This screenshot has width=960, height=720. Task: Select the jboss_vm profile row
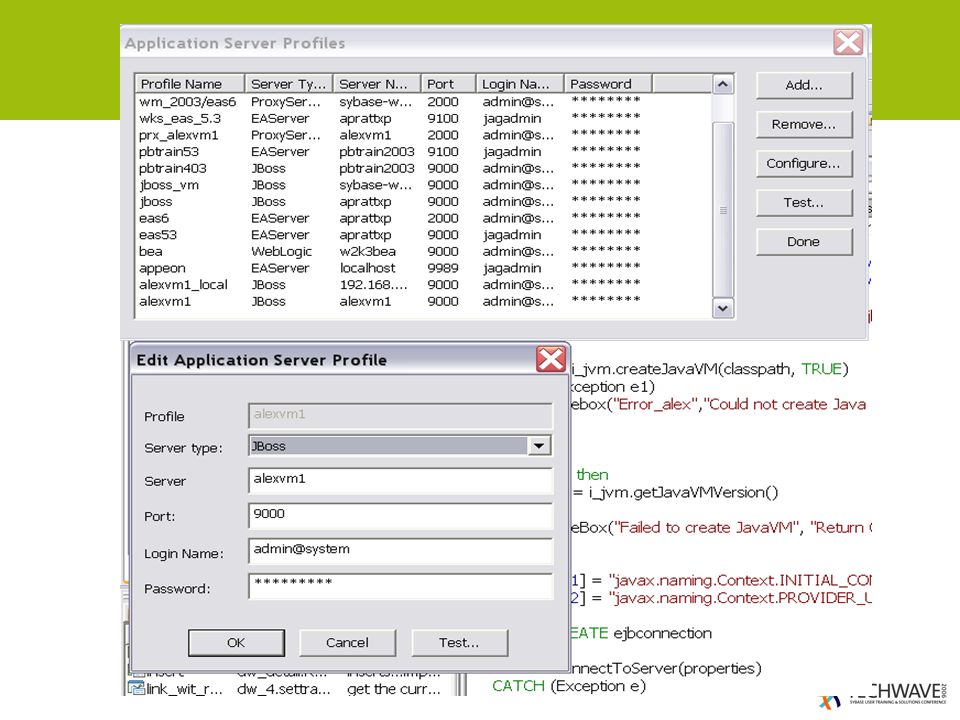424,185
